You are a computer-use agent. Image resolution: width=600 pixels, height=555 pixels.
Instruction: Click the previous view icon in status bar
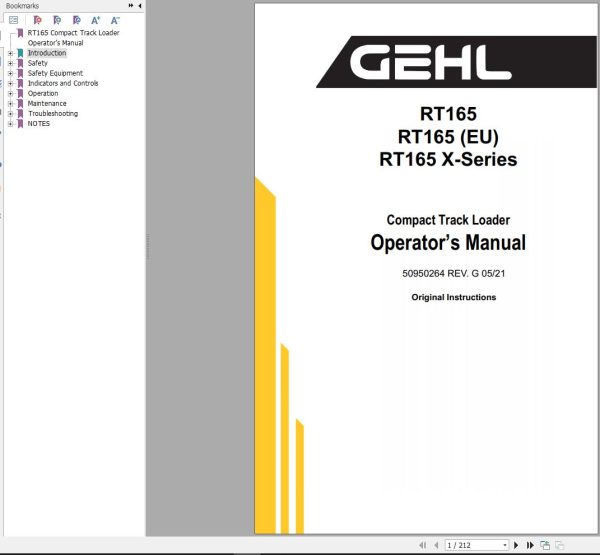point(545,545)
